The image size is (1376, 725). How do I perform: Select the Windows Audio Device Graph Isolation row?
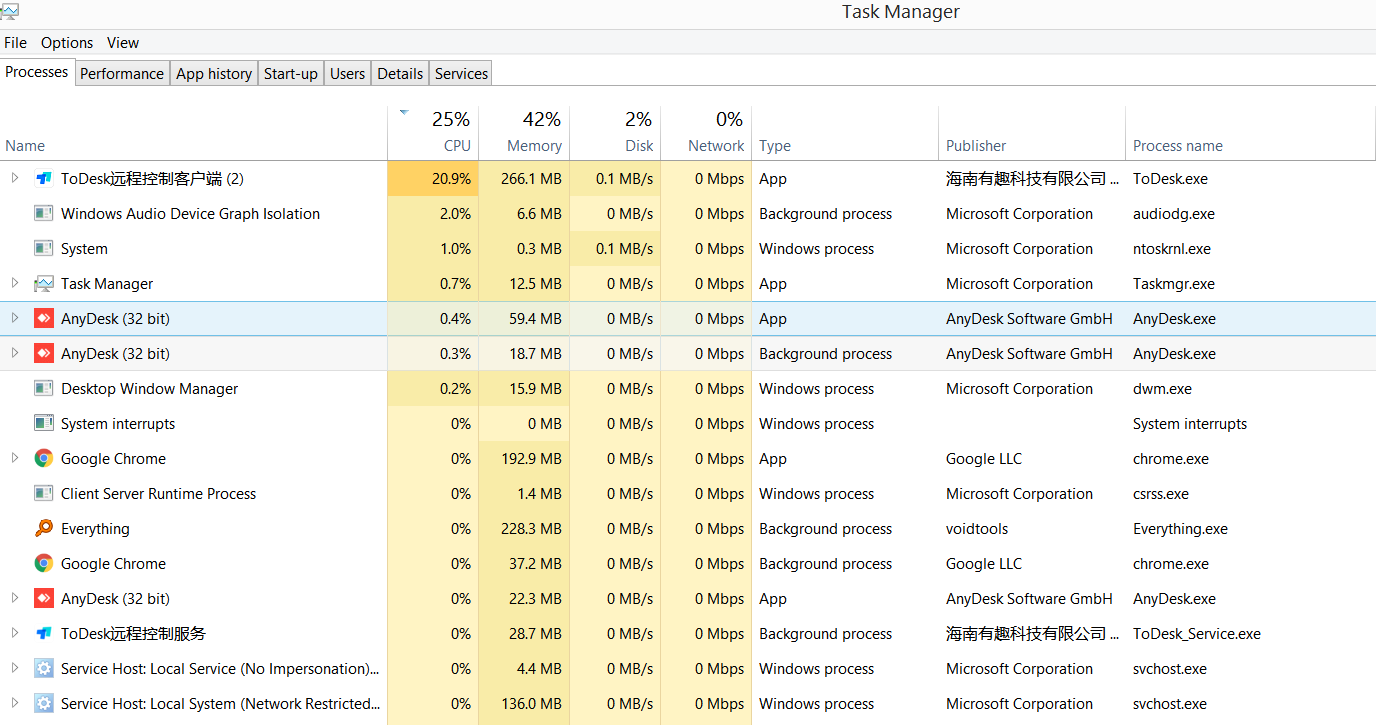tap(688, 214)
